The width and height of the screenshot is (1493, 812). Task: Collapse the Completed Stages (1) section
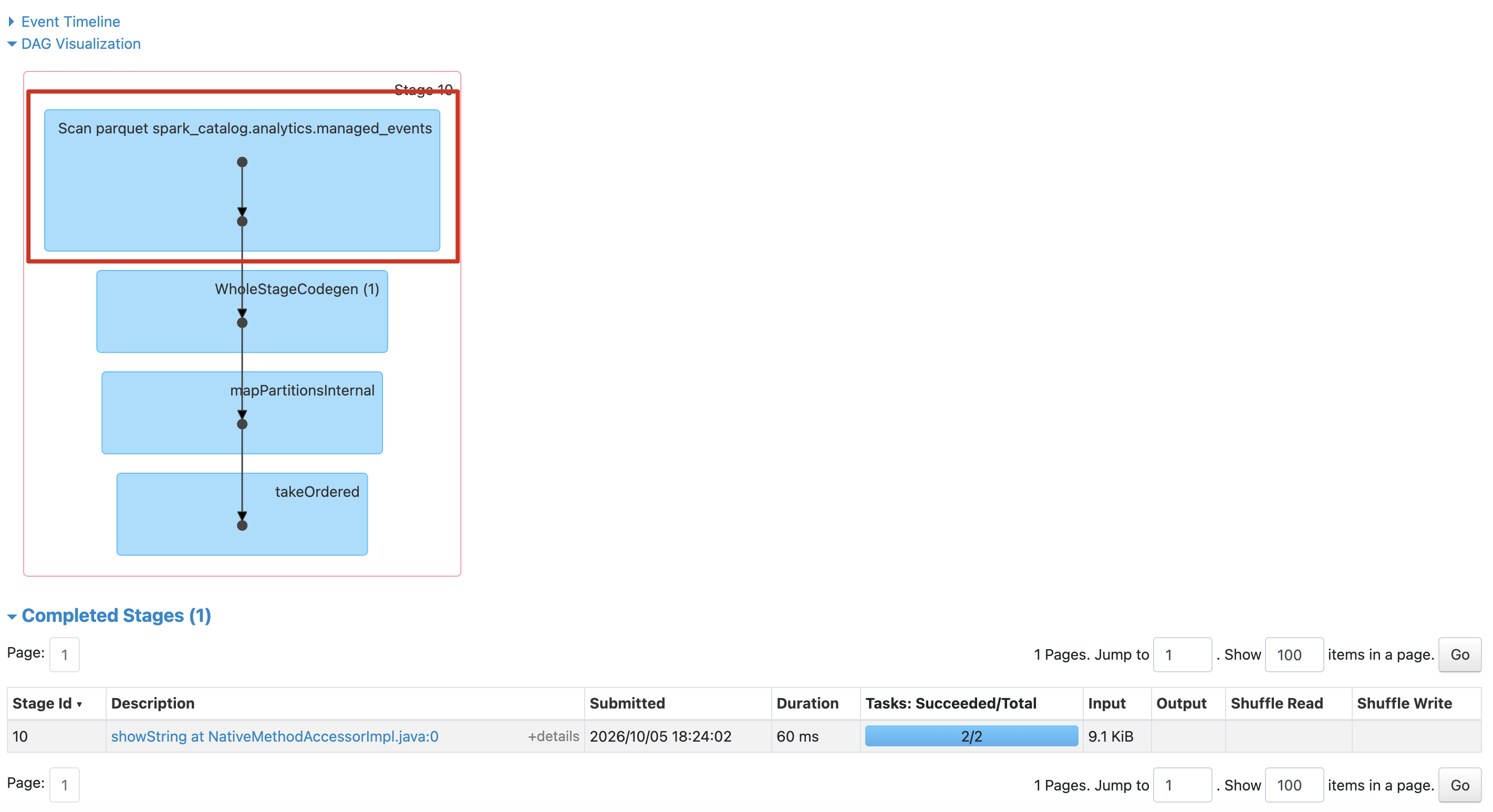(116, 615)
